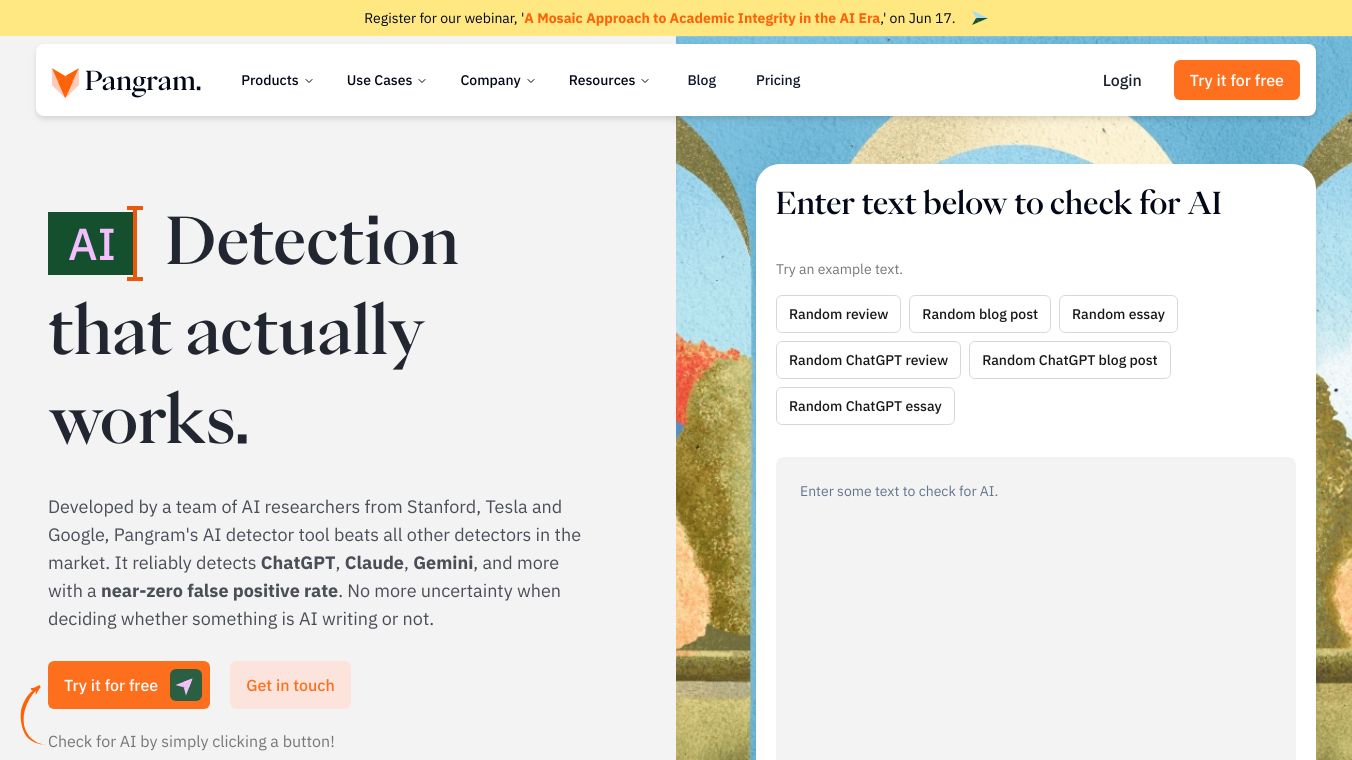Load a Random essay example
1352x760 pixels.
coord(1118,314)
